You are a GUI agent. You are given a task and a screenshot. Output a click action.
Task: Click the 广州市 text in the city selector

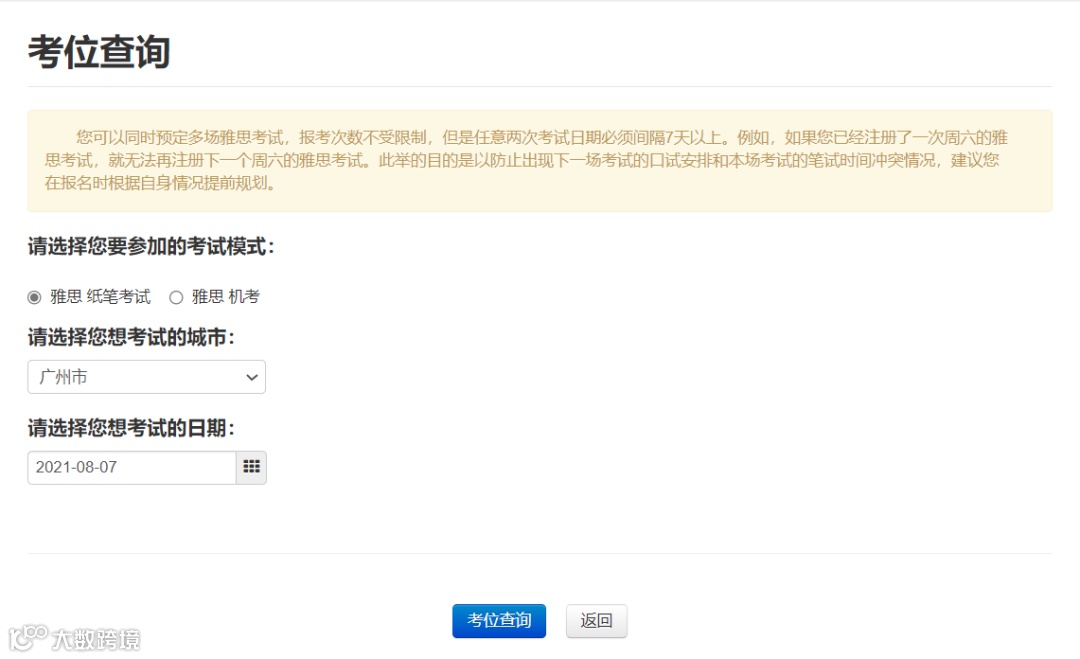click(x=63, y=377)
